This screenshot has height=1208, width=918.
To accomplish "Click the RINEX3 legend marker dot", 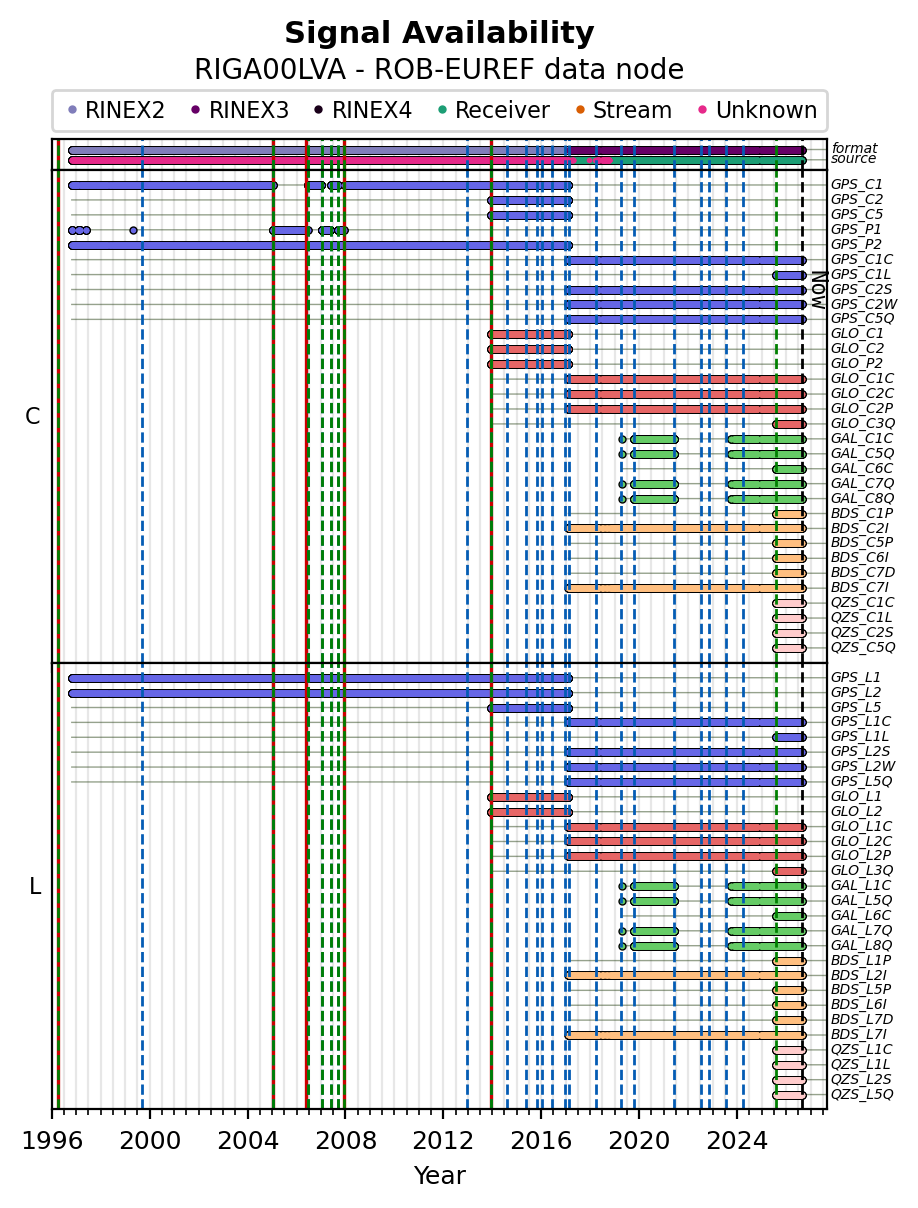I will (x=195, y=110).
